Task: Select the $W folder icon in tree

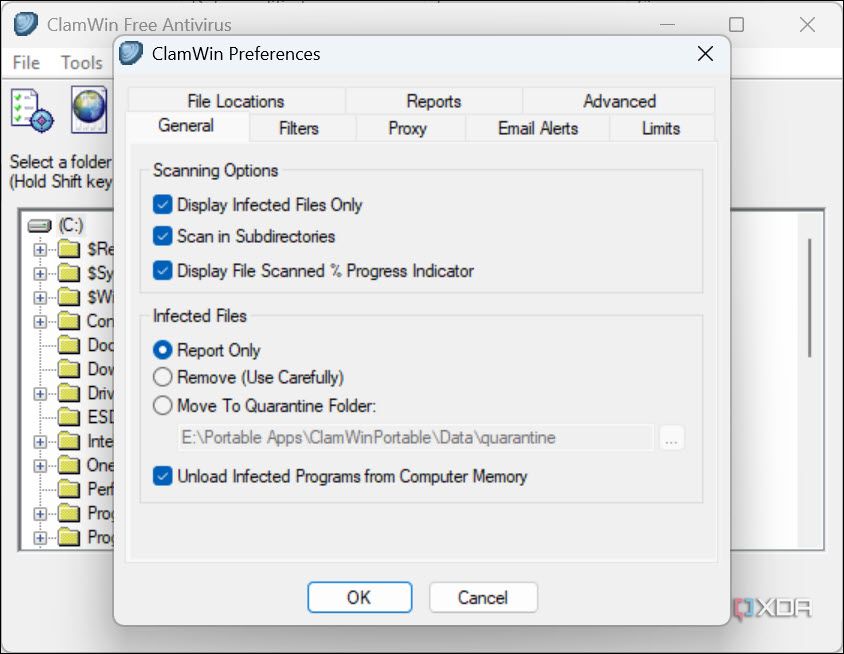Action: (69, 297)
